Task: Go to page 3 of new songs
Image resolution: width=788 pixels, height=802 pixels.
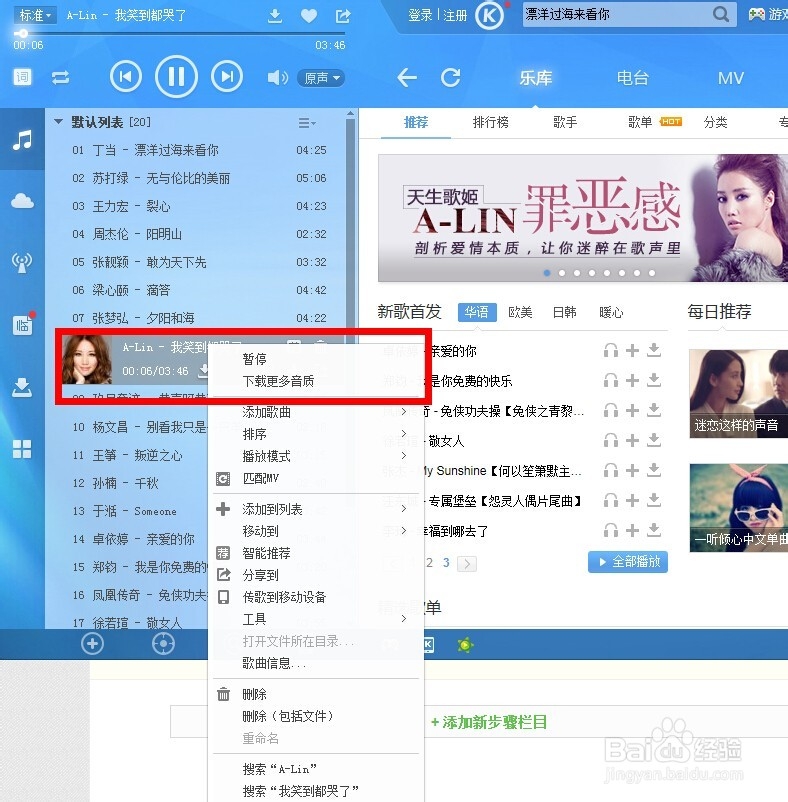Action: tap(446, 563)
